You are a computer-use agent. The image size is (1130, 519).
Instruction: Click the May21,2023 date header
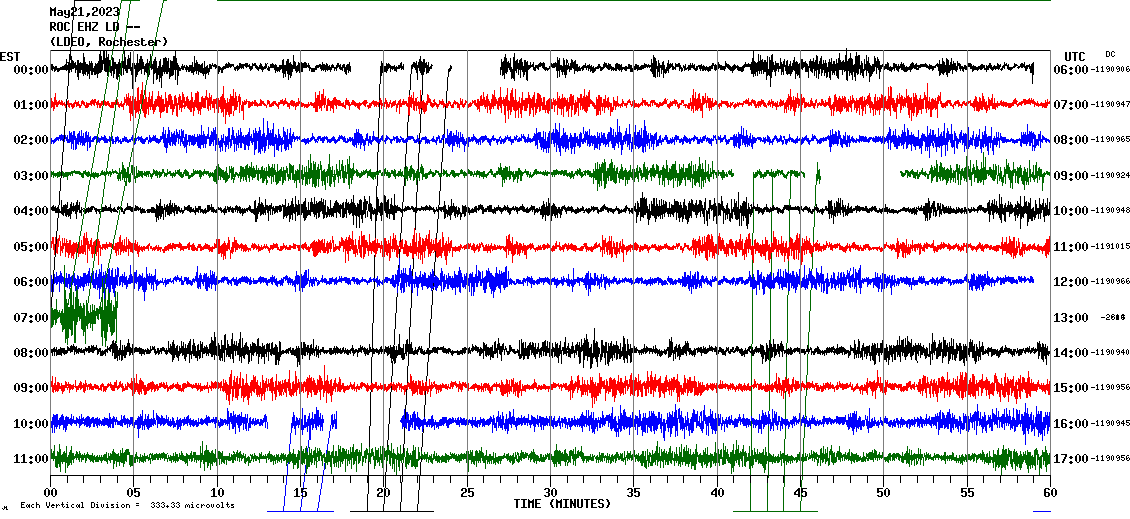(x=84, y=12)
